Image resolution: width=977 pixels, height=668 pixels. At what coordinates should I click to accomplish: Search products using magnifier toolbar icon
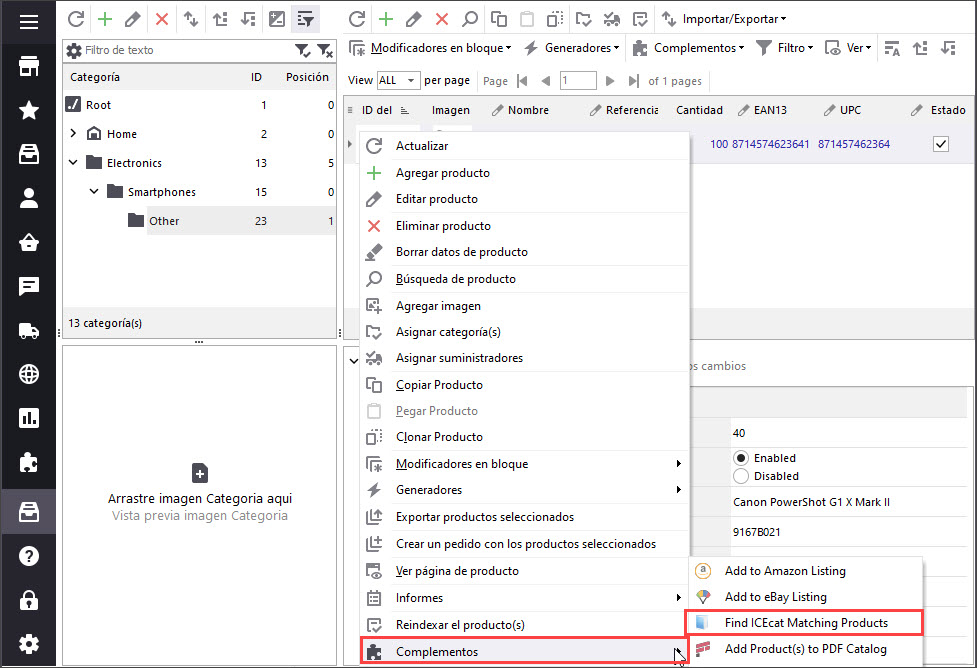coord(470,19)
